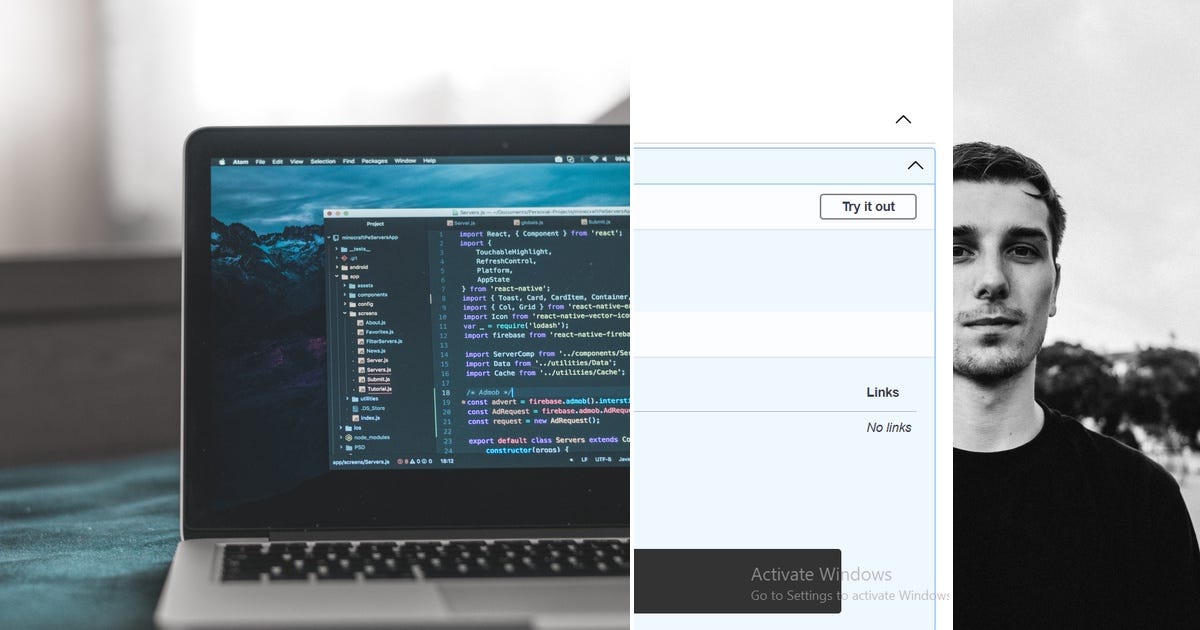1200x630 pixels.
Task: Click line number 18 in gutter
Action: point(447,393)
